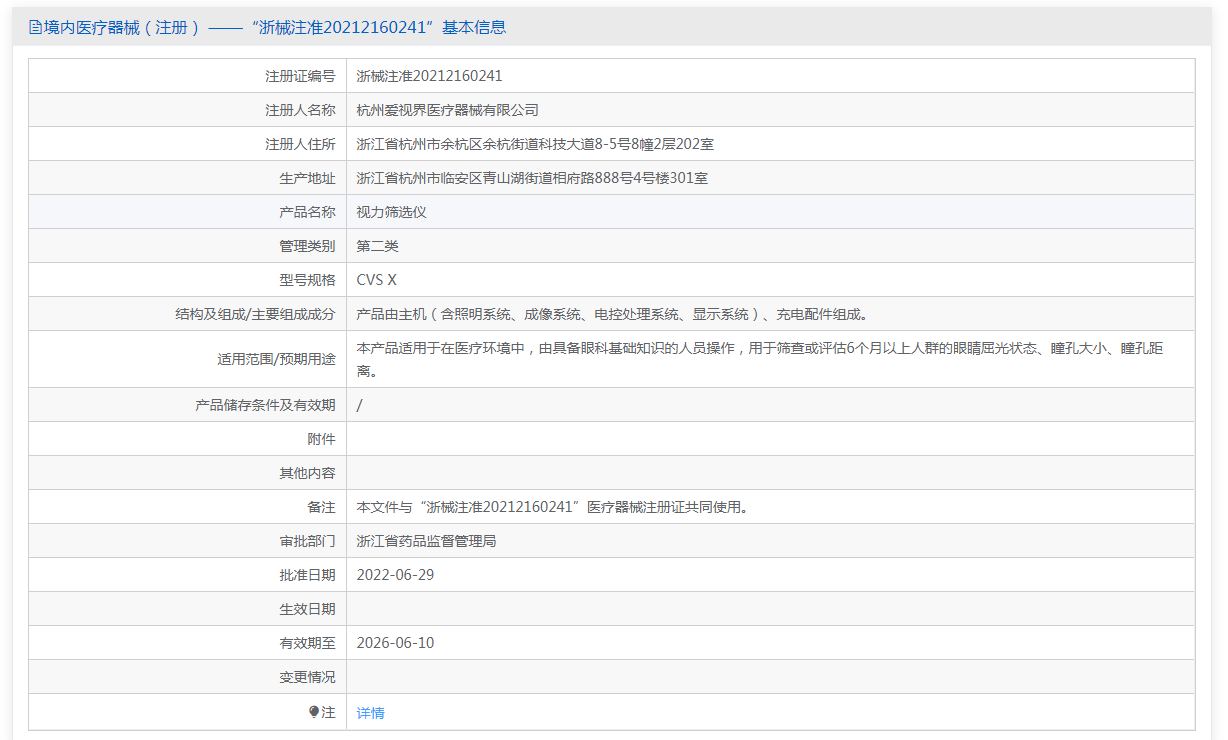Image resolution: width=1228 pixels, height=740 pixels.
Task: Click registrant name 杭州爱视界医疗器械有限公司
Action: (x=447, y=110)
